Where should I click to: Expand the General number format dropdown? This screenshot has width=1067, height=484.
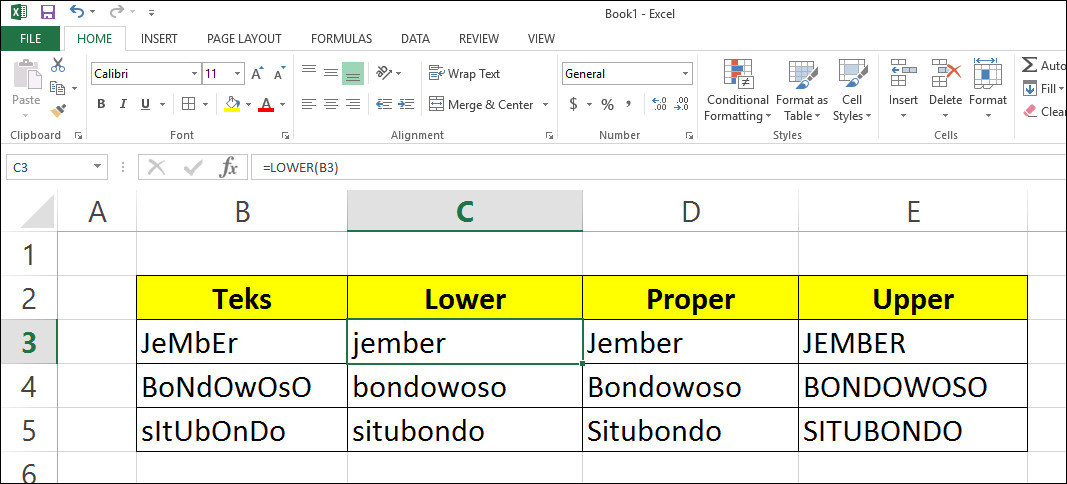[685, 74]
